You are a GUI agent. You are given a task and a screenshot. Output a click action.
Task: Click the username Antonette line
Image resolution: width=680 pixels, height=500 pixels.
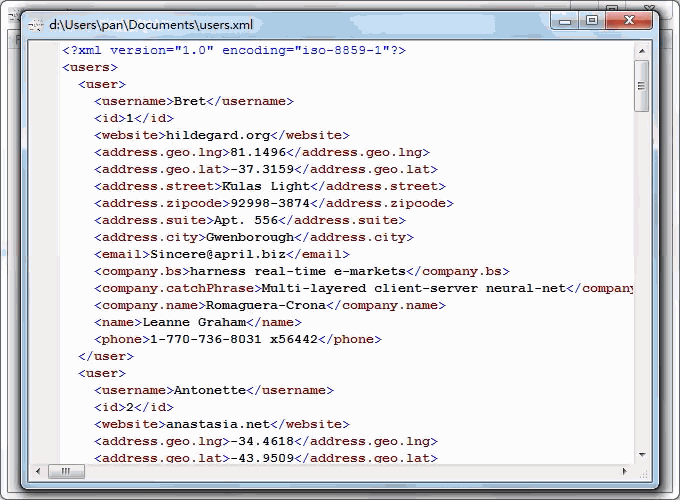tap(209, 390)
